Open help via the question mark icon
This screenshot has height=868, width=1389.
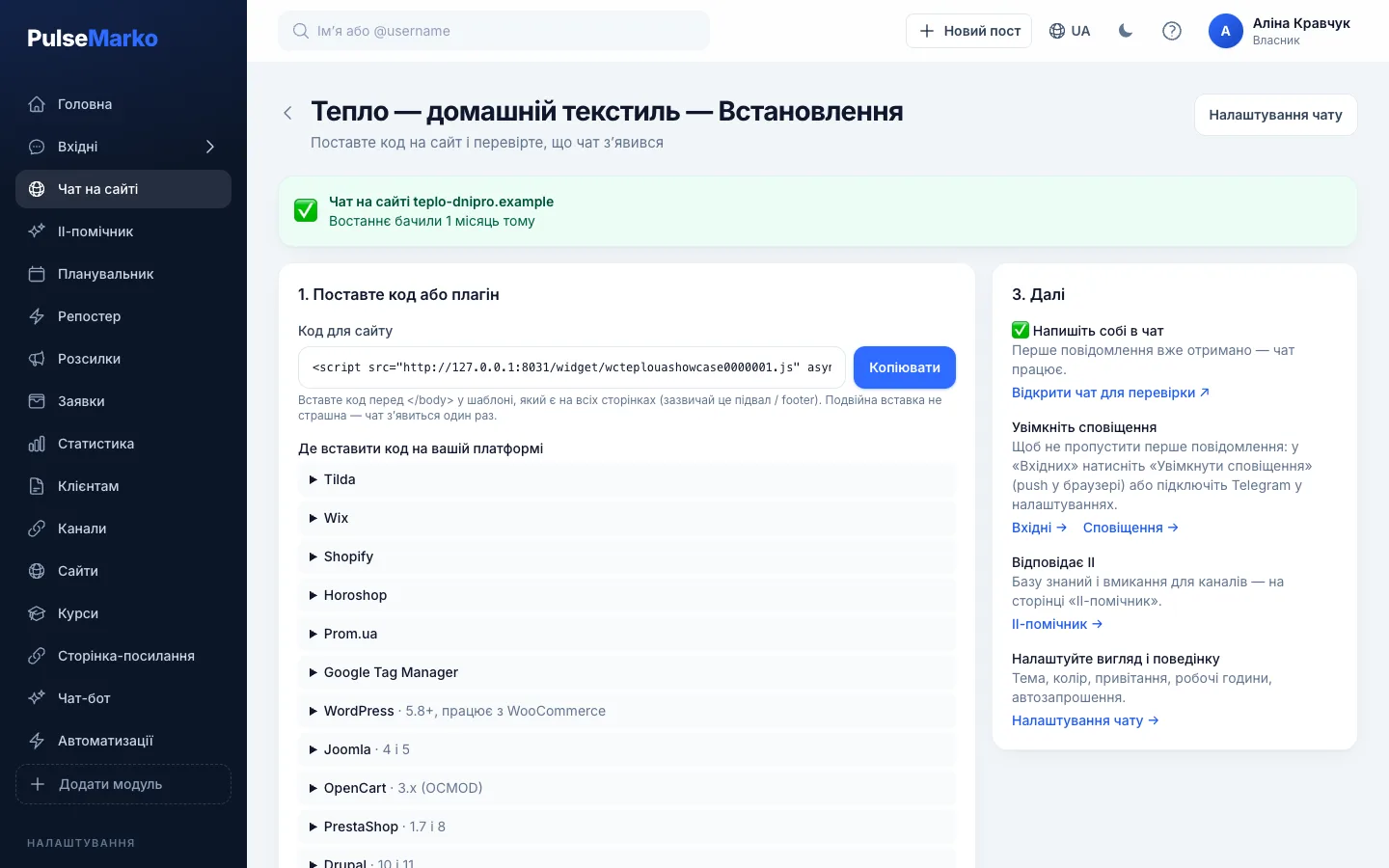pos(1172,31)
